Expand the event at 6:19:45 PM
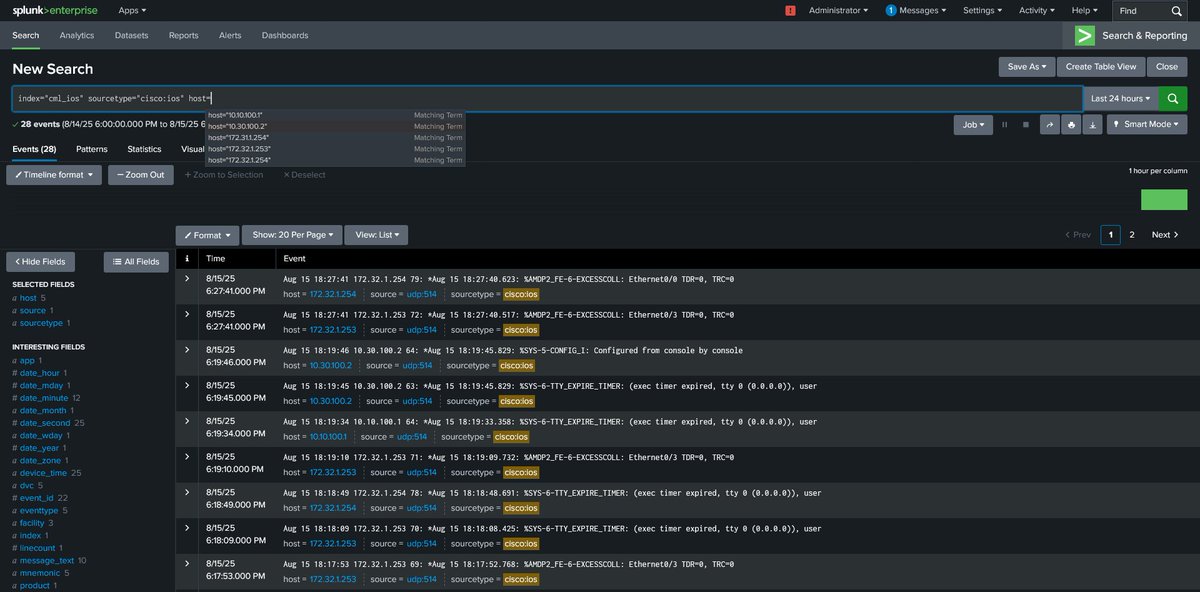 186,385
